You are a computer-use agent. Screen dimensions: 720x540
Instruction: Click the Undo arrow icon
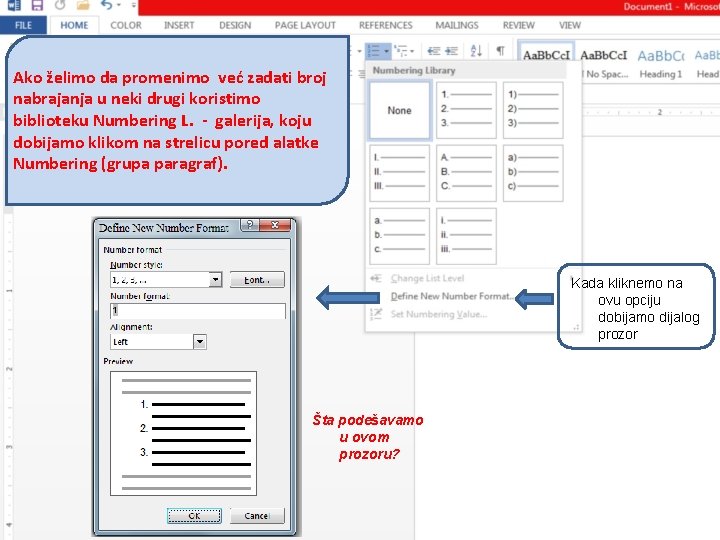tap(106, 5)
